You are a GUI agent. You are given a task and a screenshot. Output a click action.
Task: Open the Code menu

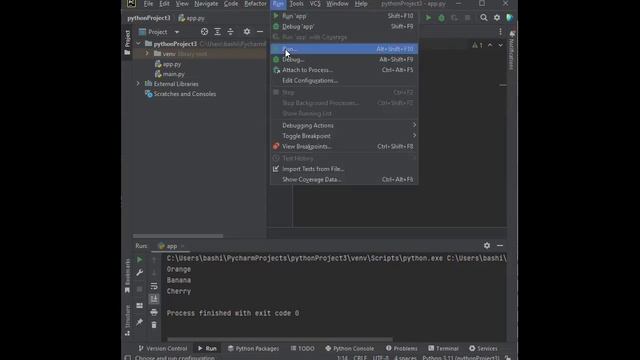[x=231, y=4]
